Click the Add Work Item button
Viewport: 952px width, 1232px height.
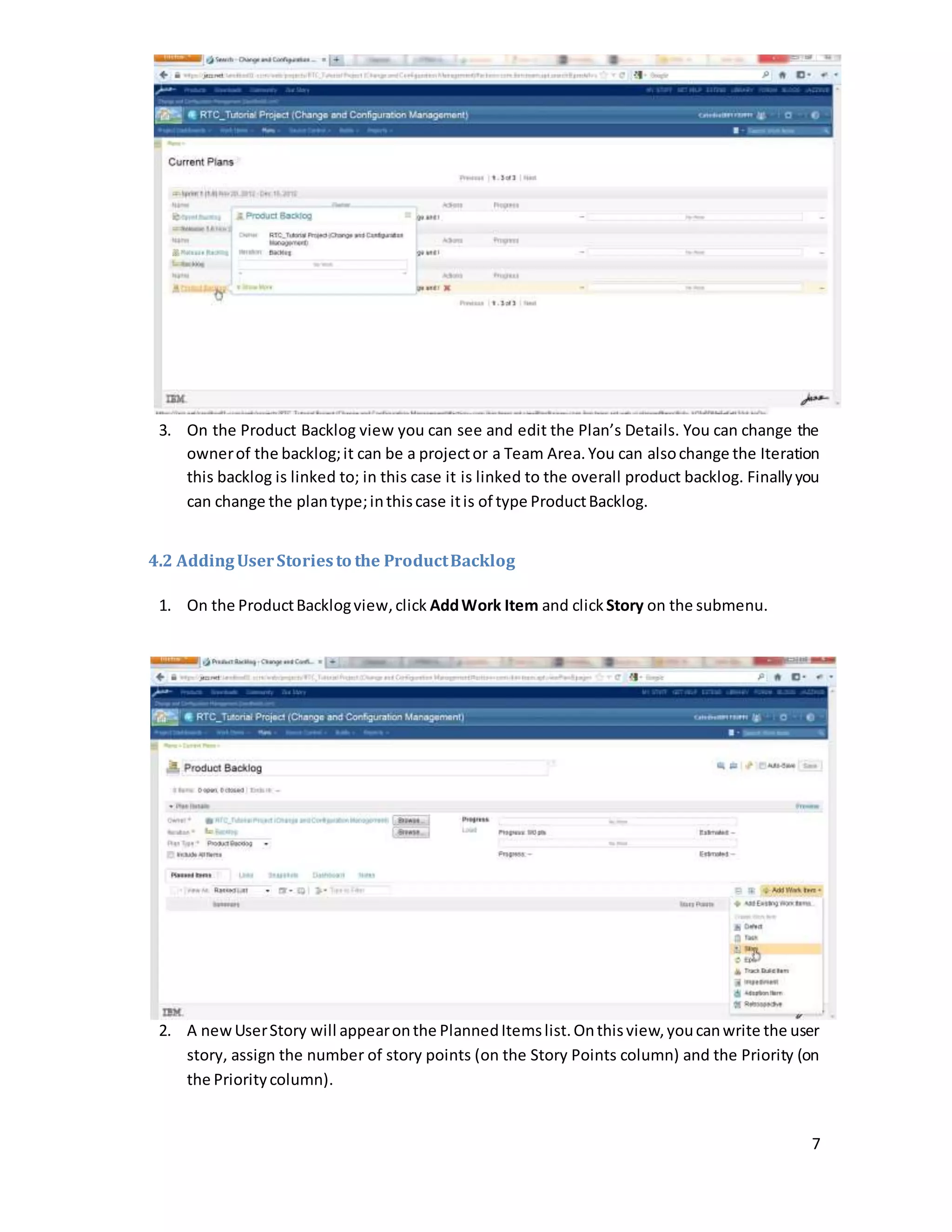pyautogui.click(x=793, y=890)
